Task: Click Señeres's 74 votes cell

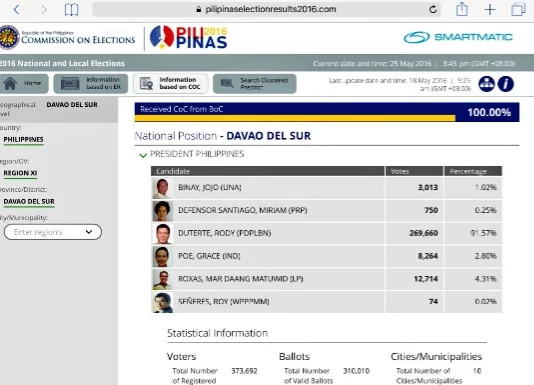Action: [x=414, y=302]
